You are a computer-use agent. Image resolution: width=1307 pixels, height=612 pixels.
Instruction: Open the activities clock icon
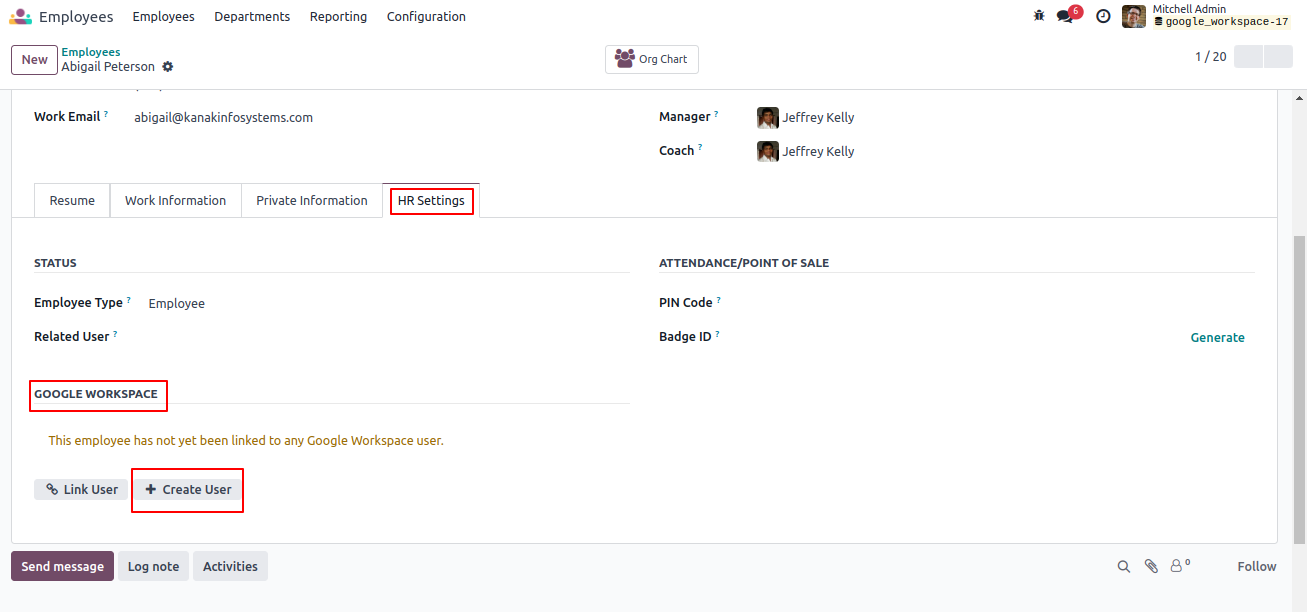(x=1103, y=16)
